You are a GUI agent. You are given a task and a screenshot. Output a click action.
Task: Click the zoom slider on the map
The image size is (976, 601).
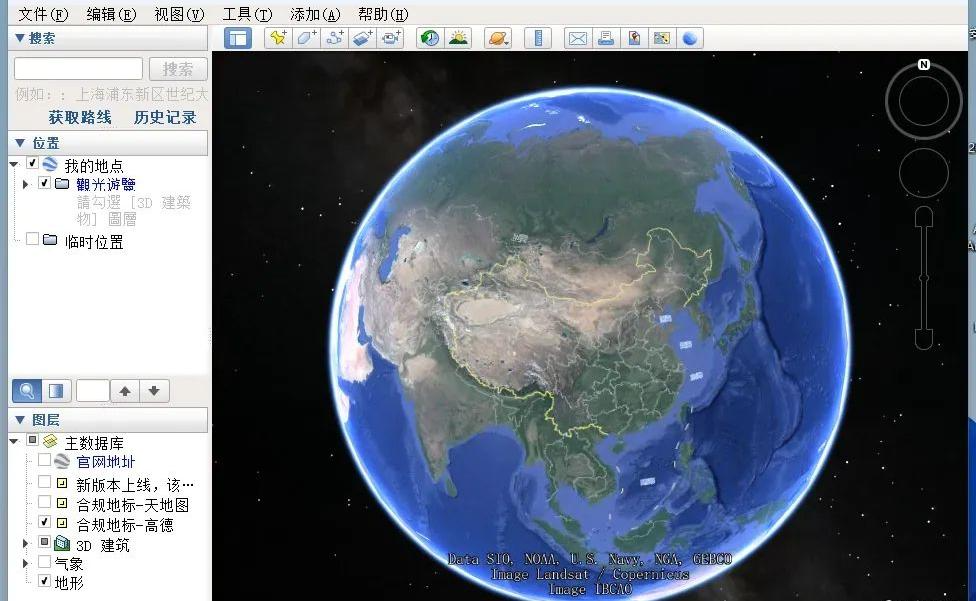coord(924,277)
